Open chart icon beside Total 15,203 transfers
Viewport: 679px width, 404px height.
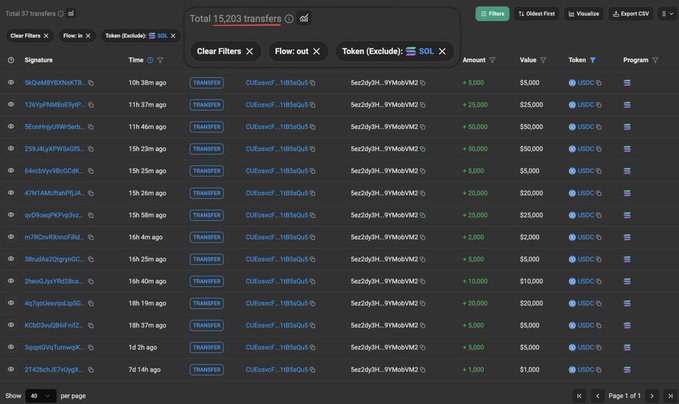(x=304, y=18)
